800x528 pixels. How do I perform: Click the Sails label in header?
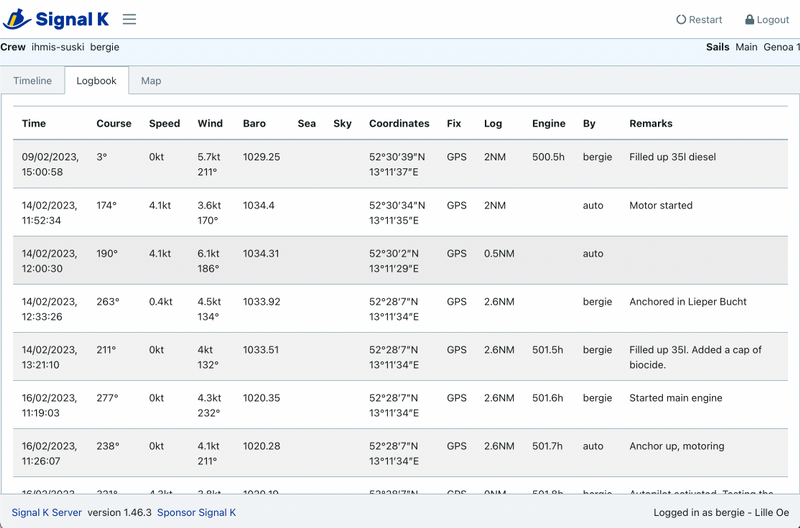pyautogui.click(x=717, y=47)
